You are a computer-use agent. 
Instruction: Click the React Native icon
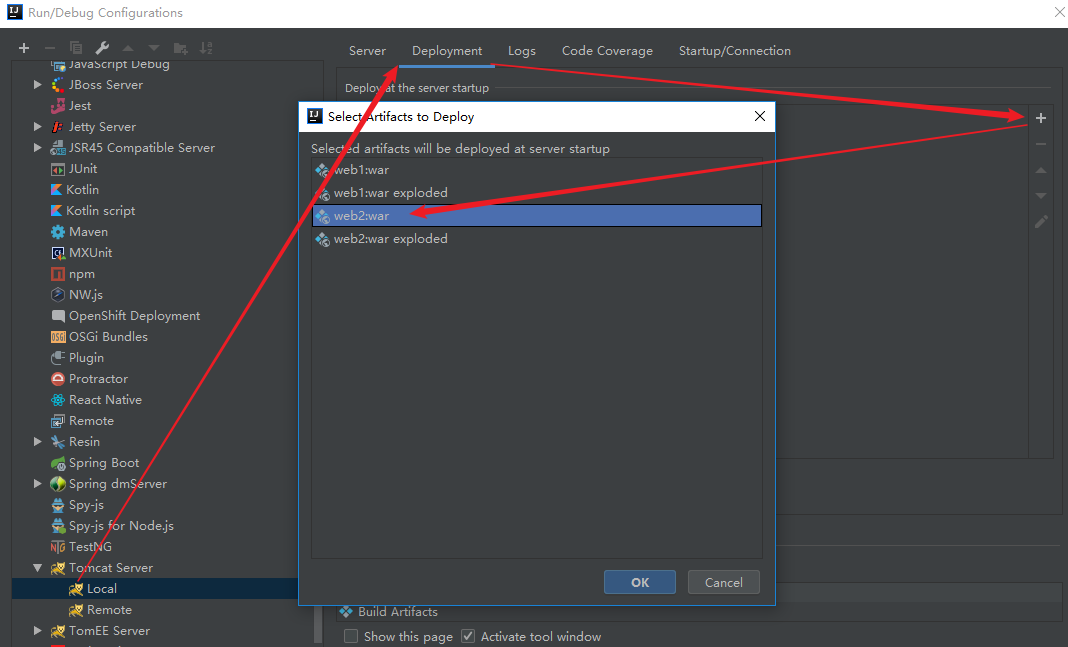coord(58,400)
